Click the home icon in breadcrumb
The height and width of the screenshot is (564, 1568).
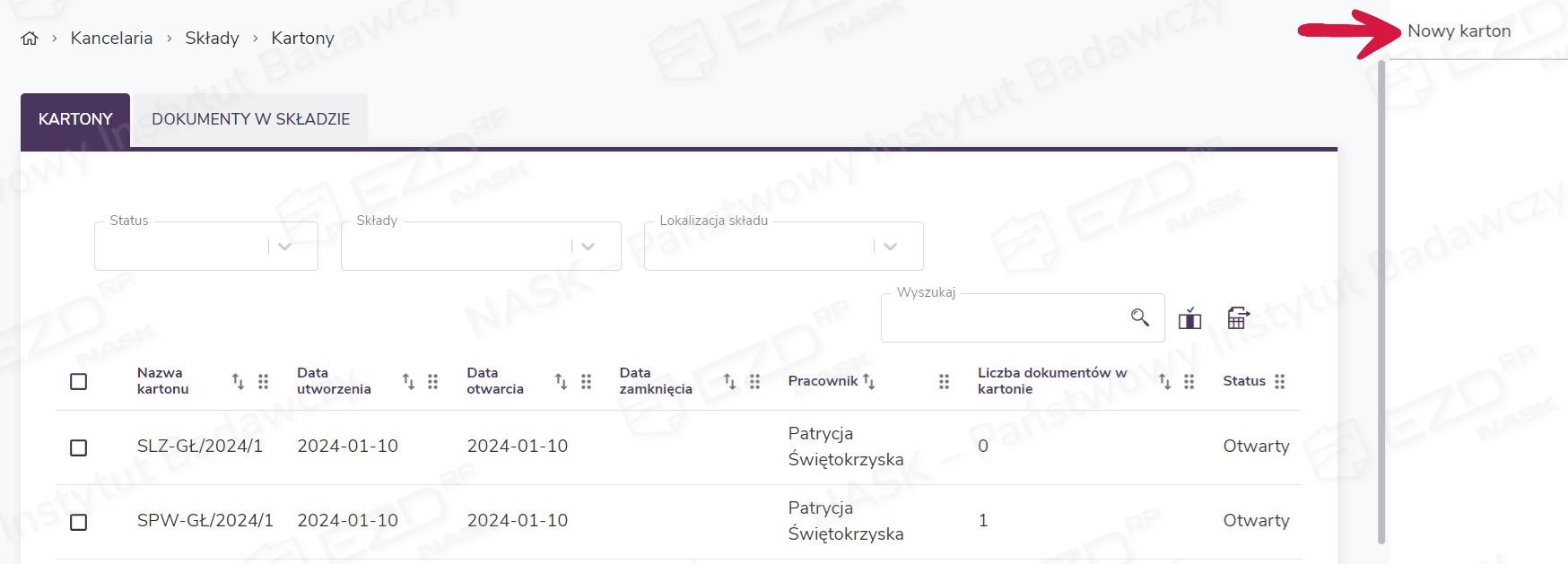(30, 39)
